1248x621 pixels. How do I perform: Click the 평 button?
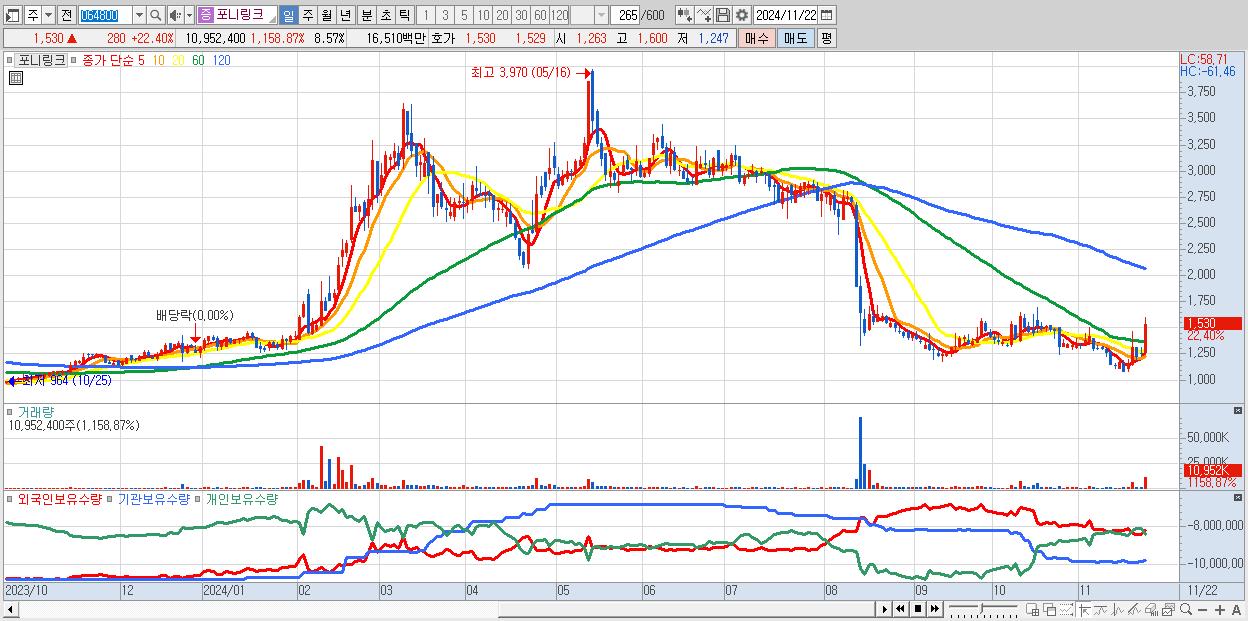click(x=826, y=38)
